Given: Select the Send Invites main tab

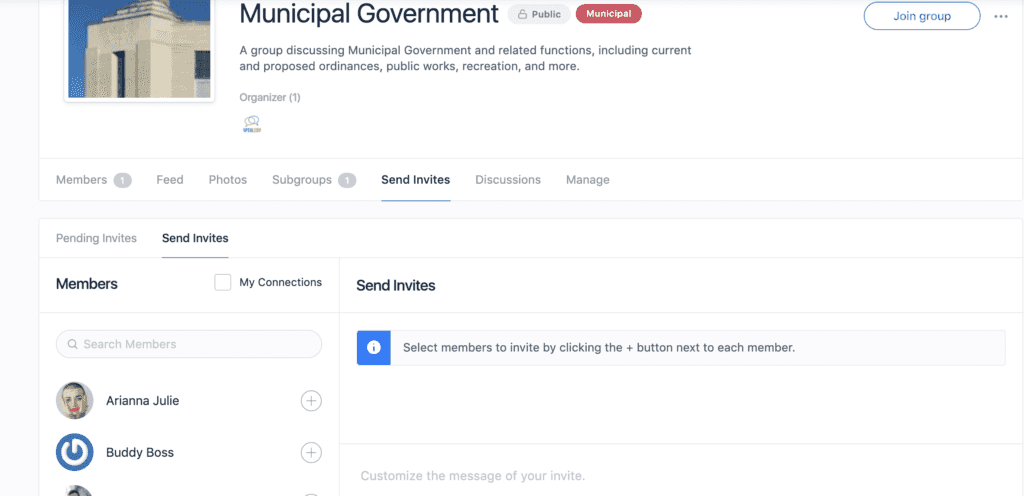Looking at the screenshot, I should click(415, 179).
